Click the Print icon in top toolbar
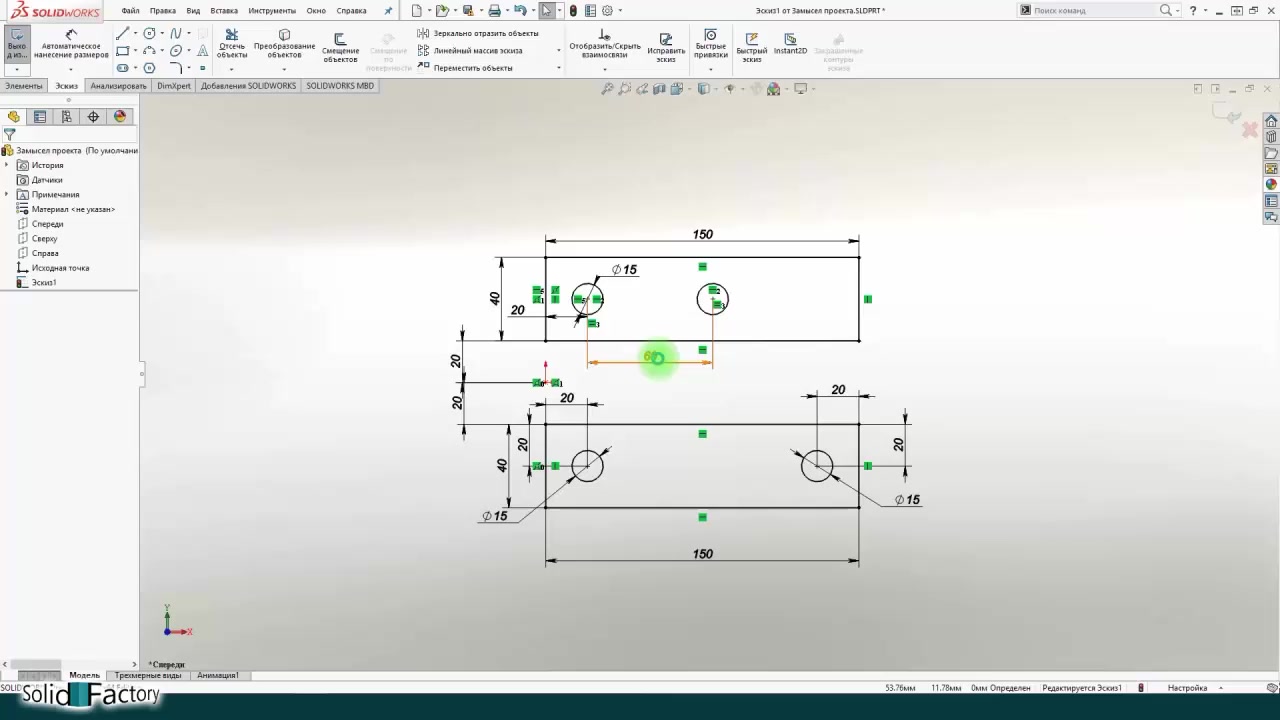Screen dimensions: 1280x720 494,11
